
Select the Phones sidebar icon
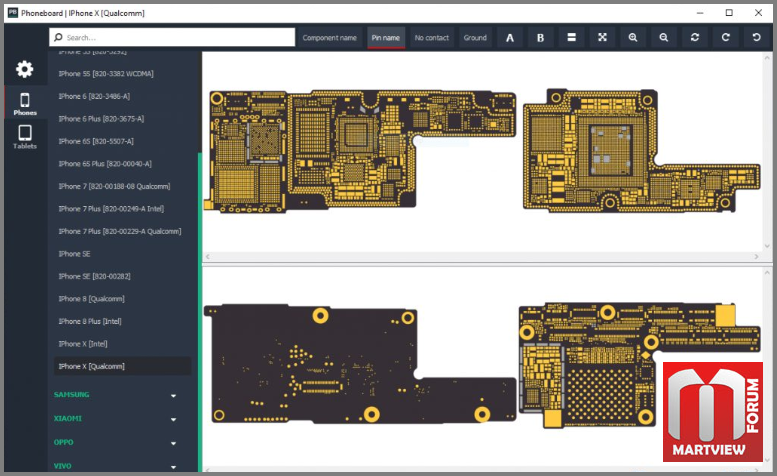(x=25, y=104)
